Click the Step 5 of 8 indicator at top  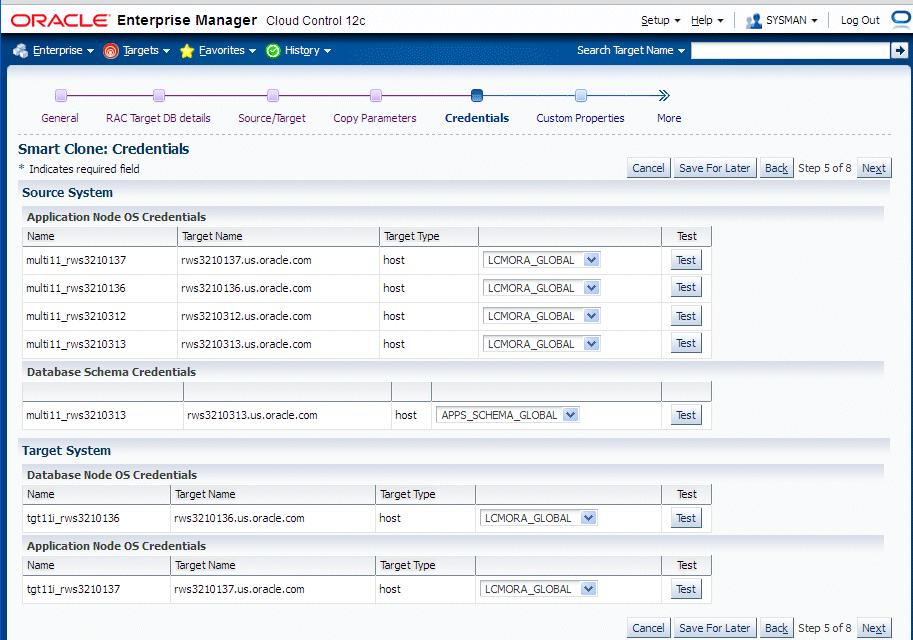(x=824, y=168)
